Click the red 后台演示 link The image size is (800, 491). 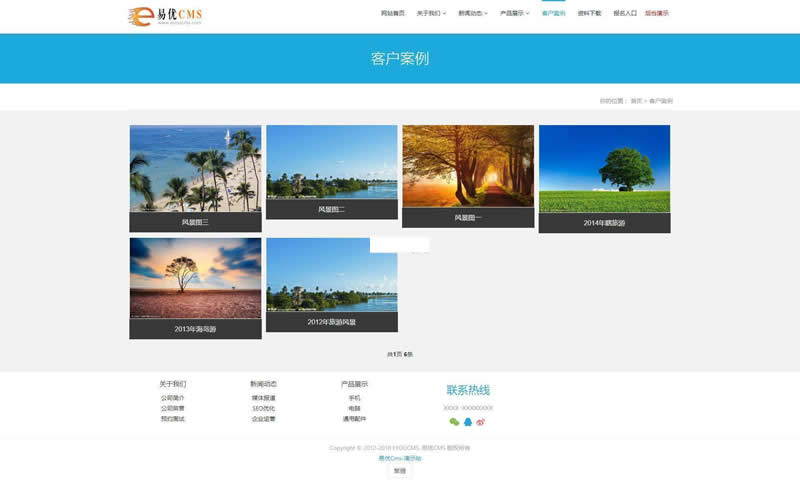[x=657, y=13]
